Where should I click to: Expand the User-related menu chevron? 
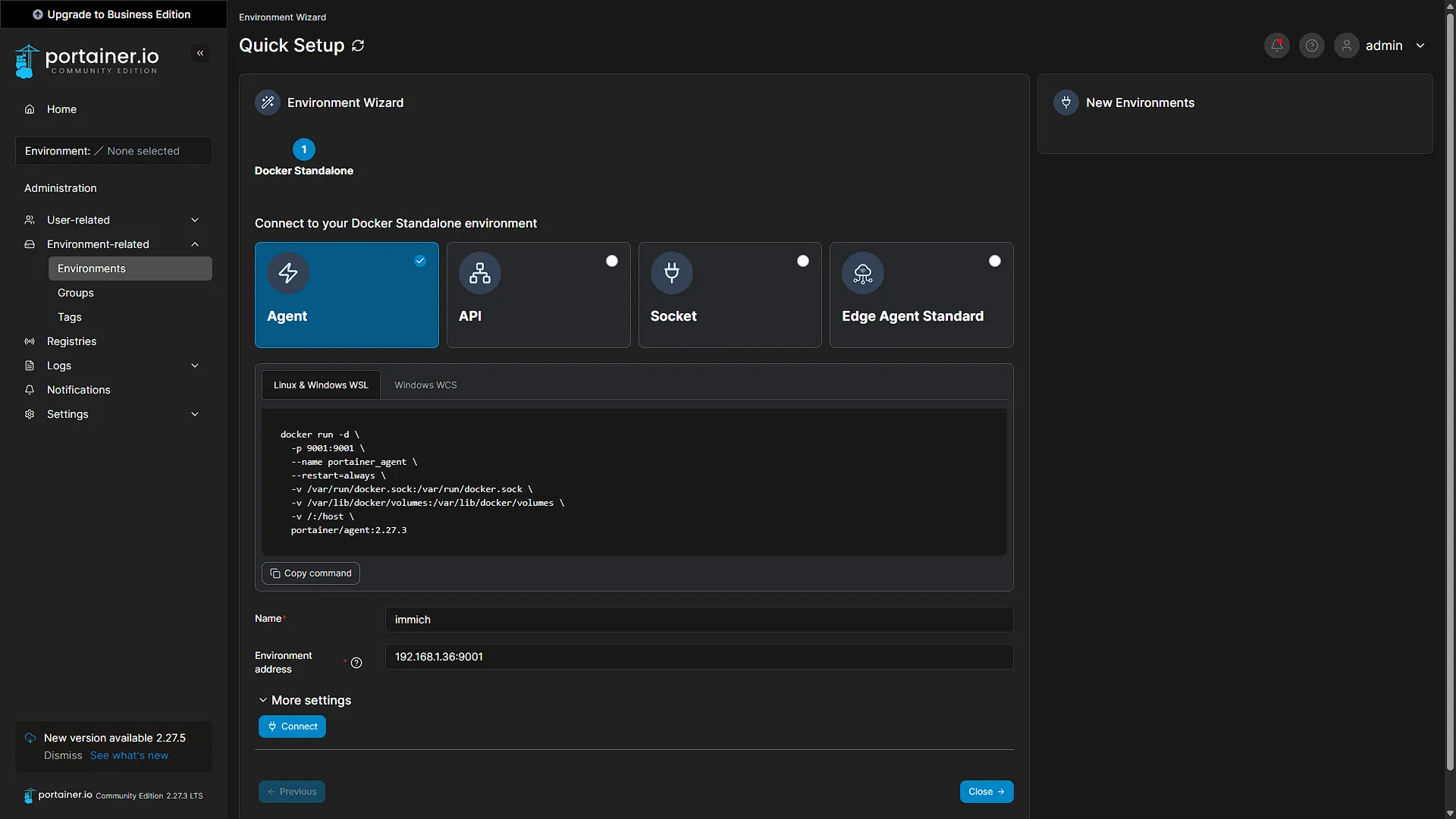tap(195, 220)
